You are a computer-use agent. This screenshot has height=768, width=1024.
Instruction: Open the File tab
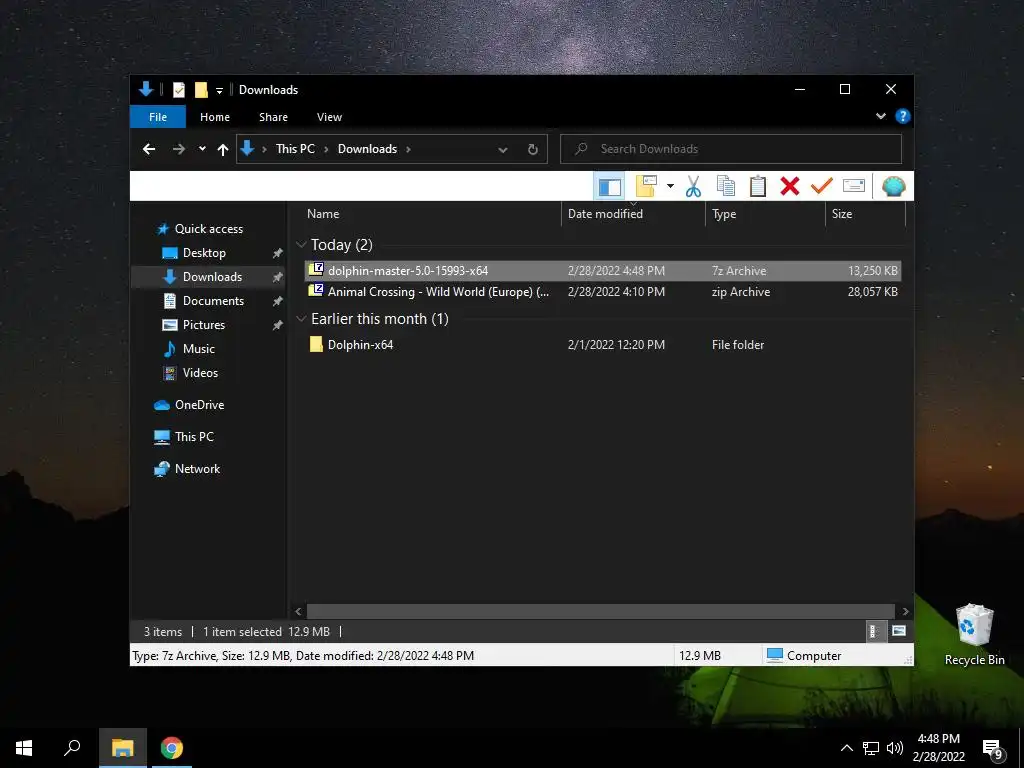pos(158,117)
